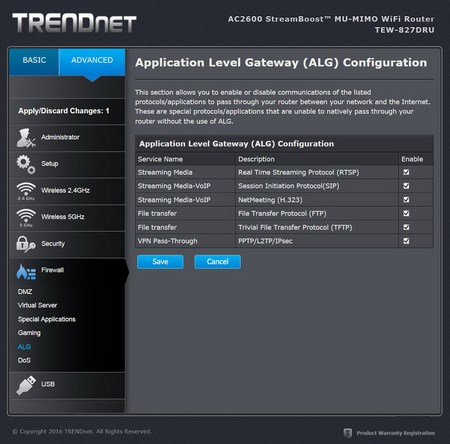Select the ADVANCED tab

click(92, 60)
